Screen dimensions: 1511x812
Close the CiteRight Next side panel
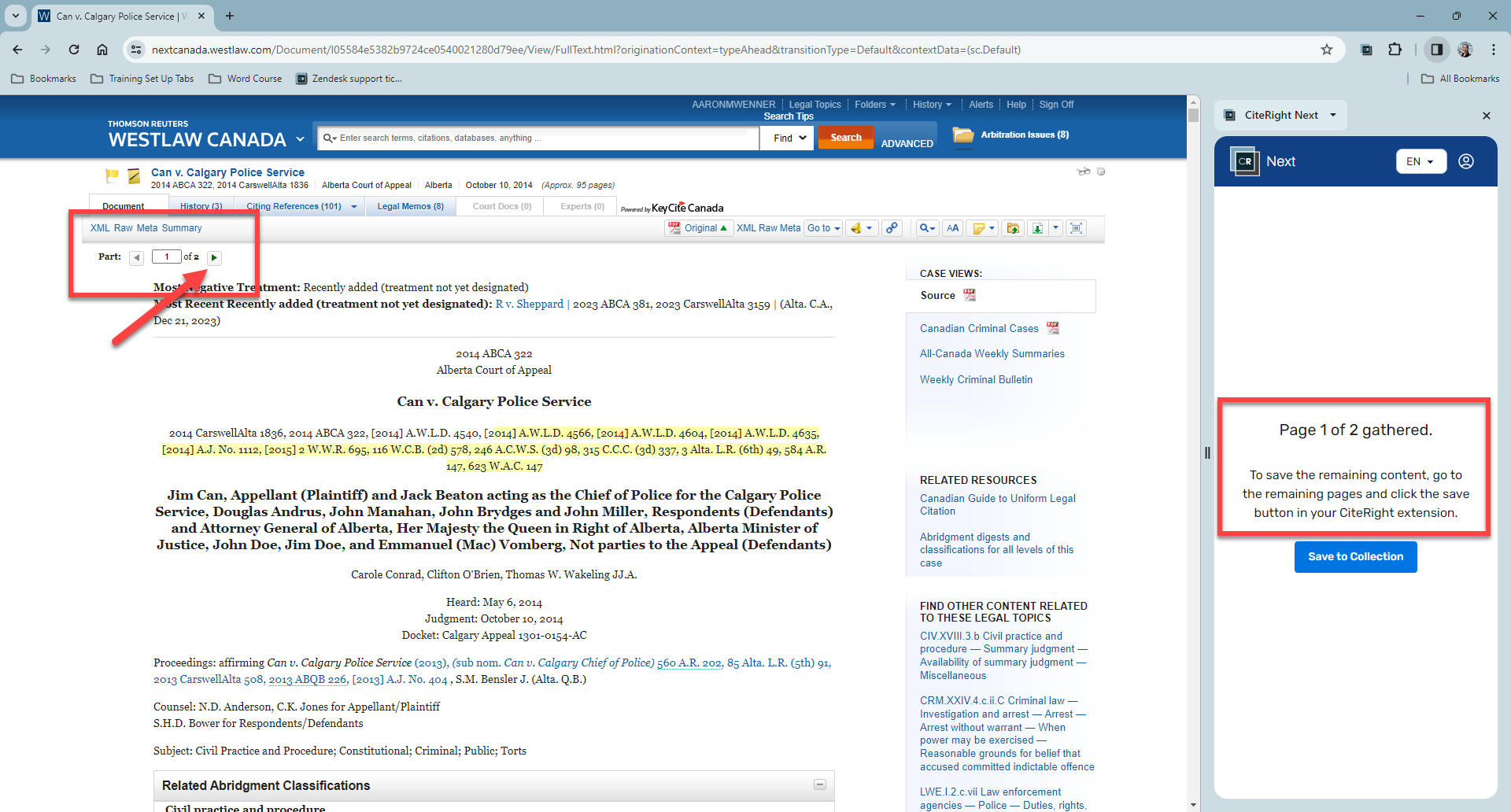coord(1487,116)
